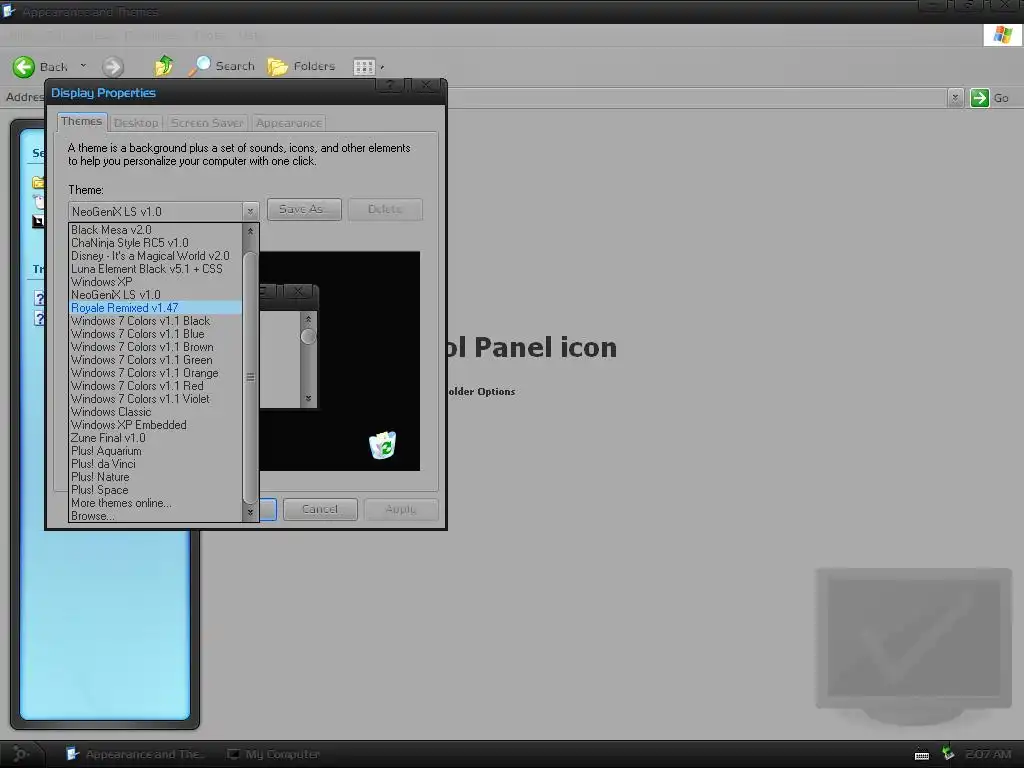1024x768 pixels.
Task: Toggle the Folders pane button
Action: 301,66
